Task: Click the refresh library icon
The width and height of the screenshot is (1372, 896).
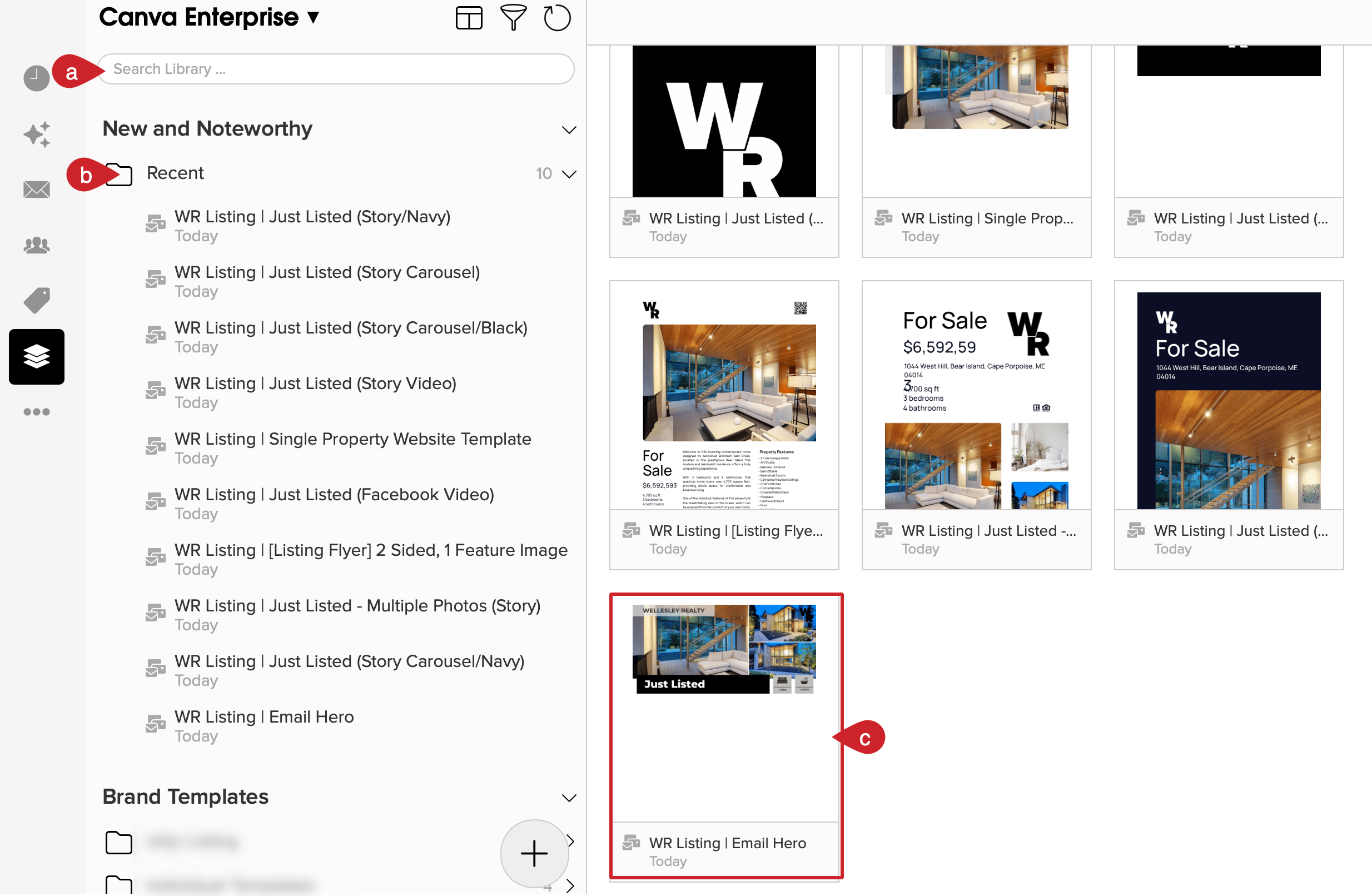Action: [556, 18]
